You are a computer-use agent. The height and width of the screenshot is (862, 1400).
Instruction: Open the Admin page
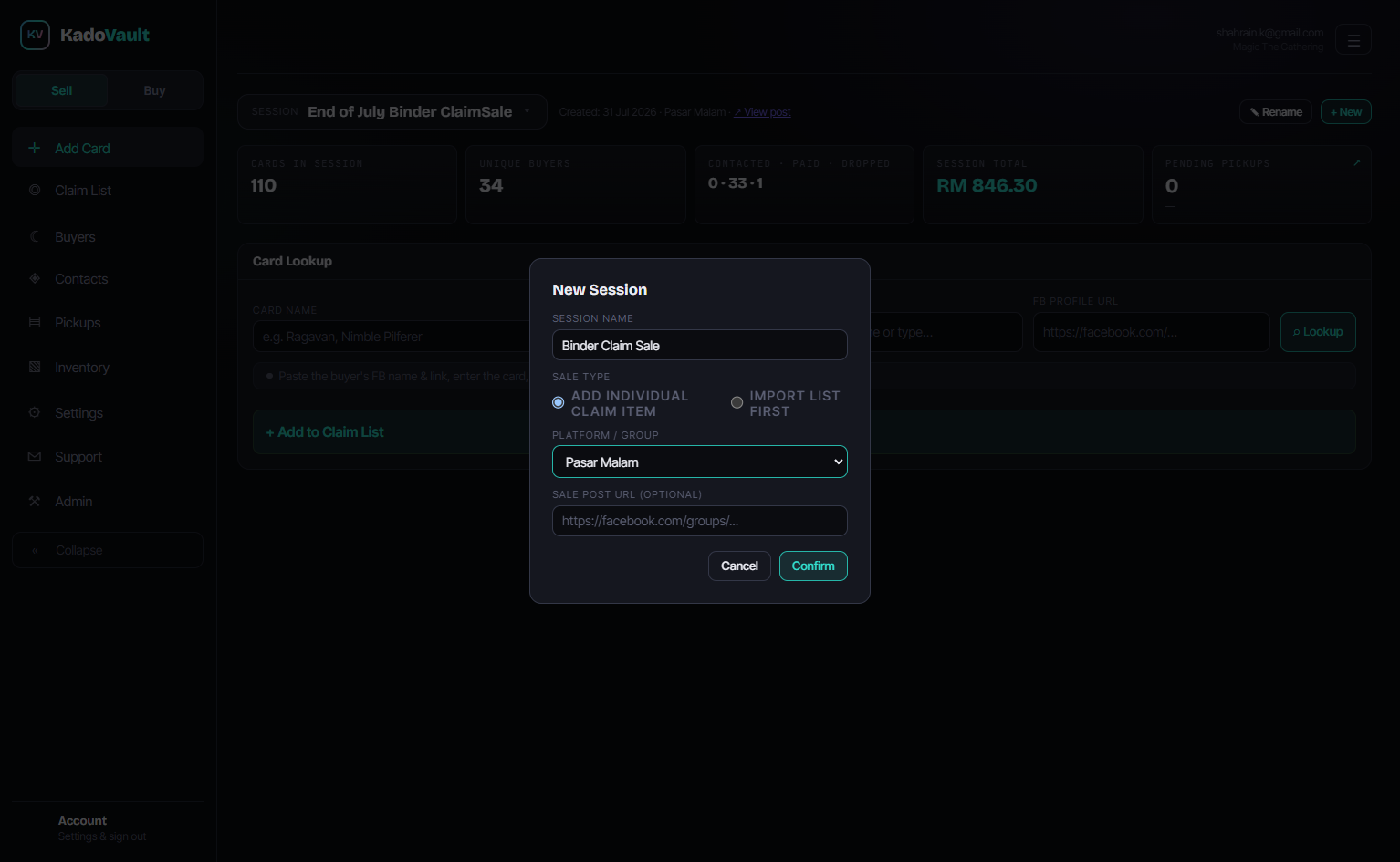click(108, 502)
